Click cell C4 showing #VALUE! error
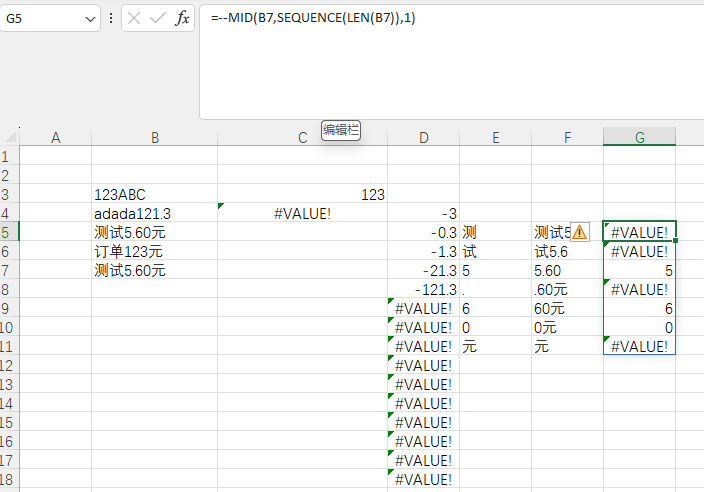 (x=303, y=213)
